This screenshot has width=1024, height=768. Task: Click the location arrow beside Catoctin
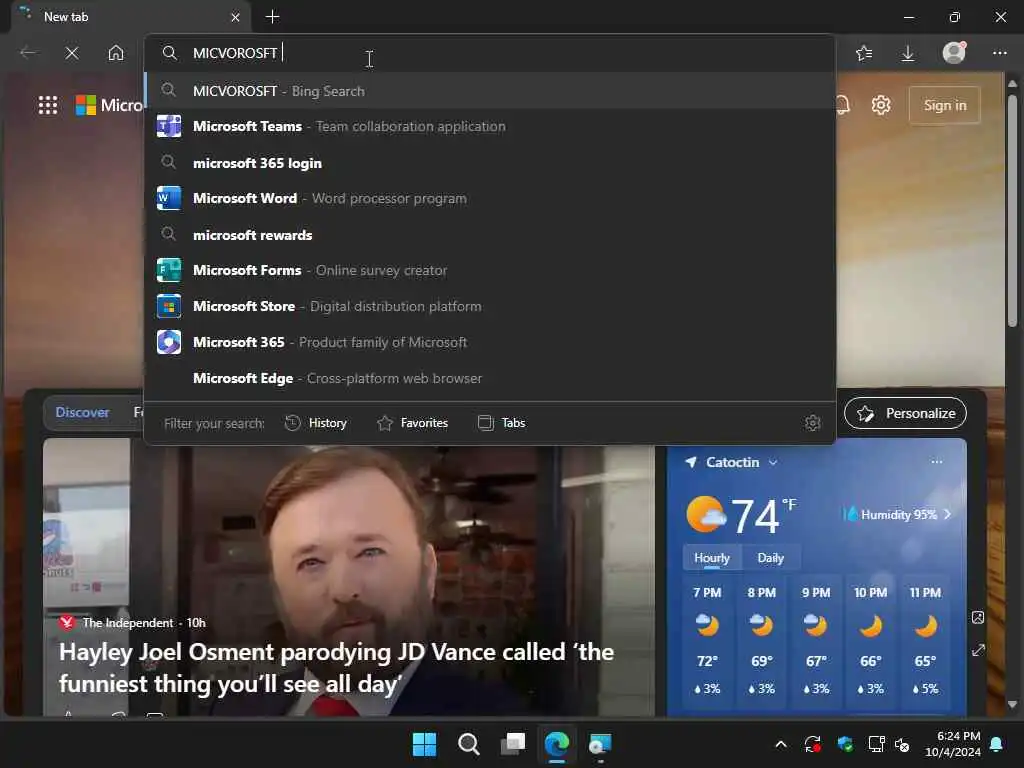pyautogui.click(x=690, y=462)
